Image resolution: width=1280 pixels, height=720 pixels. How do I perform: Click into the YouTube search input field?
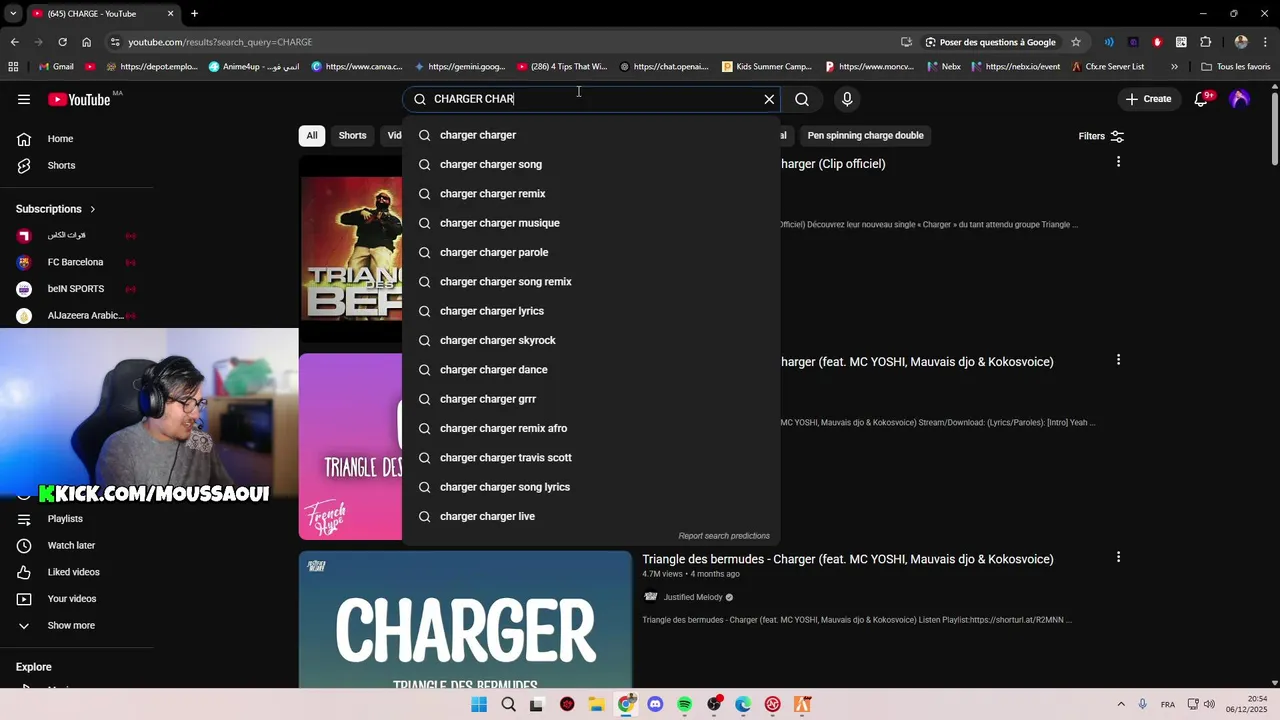[x=590, y=99]
